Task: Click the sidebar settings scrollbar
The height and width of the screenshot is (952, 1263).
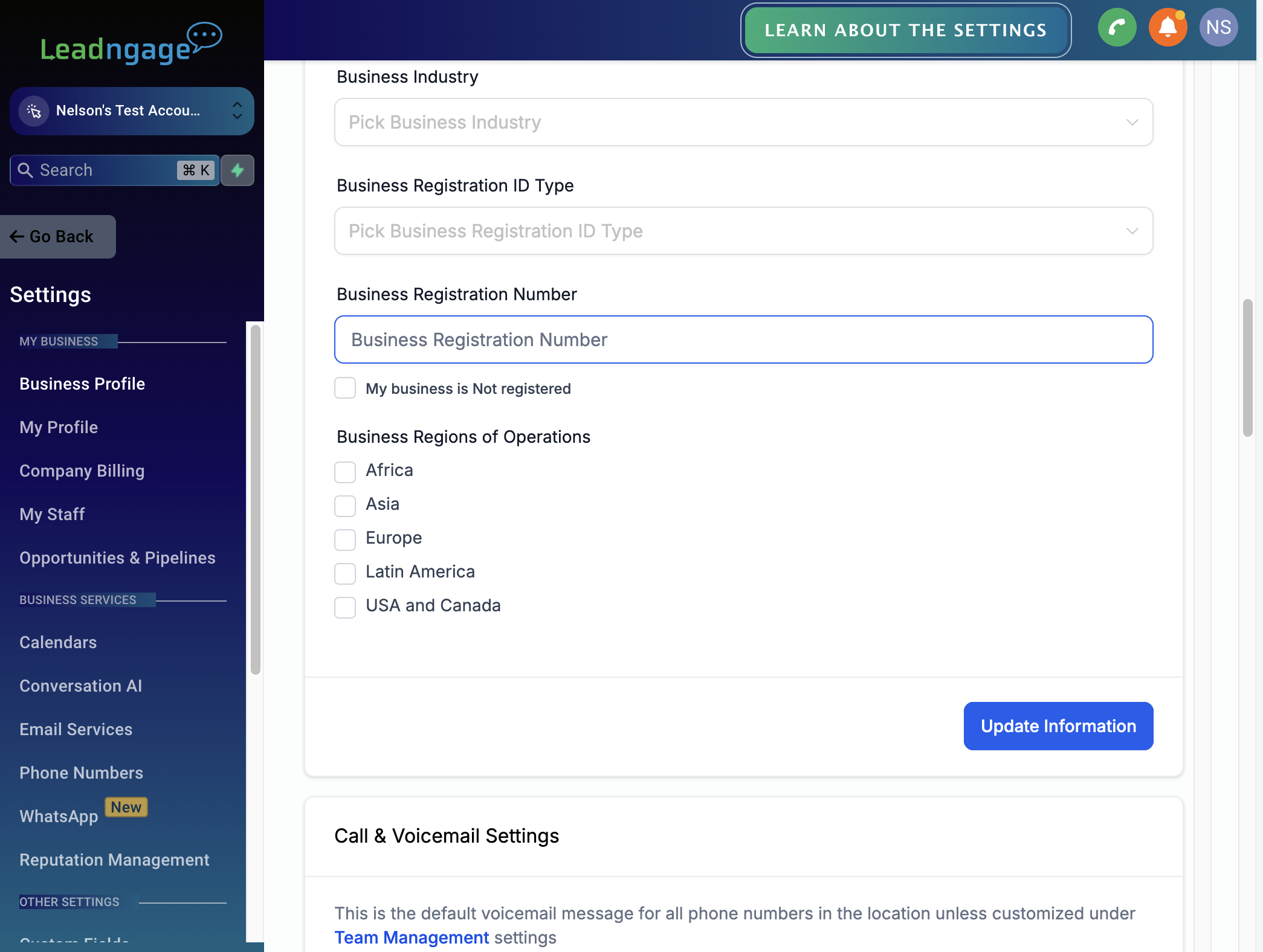Action: [256, 500]
